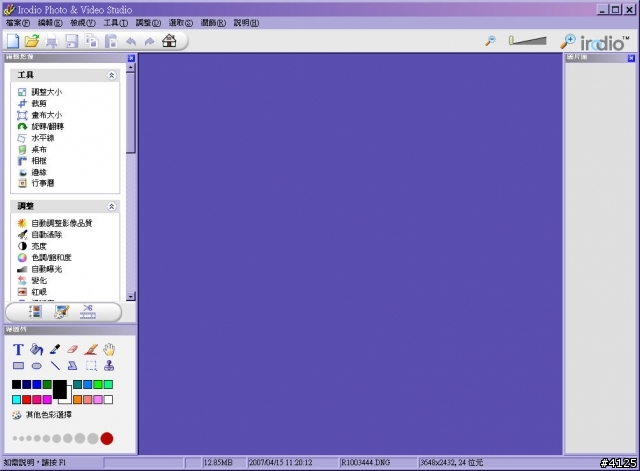The image size is (640, 471).
Task: Select the Eraser tool
Action: [72, 349]
